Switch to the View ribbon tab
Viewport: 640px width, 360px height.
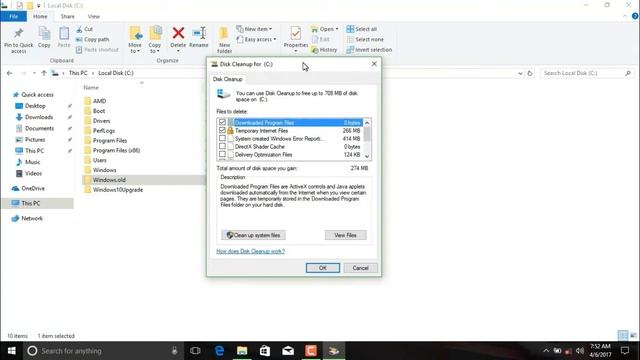click(93, 16)
